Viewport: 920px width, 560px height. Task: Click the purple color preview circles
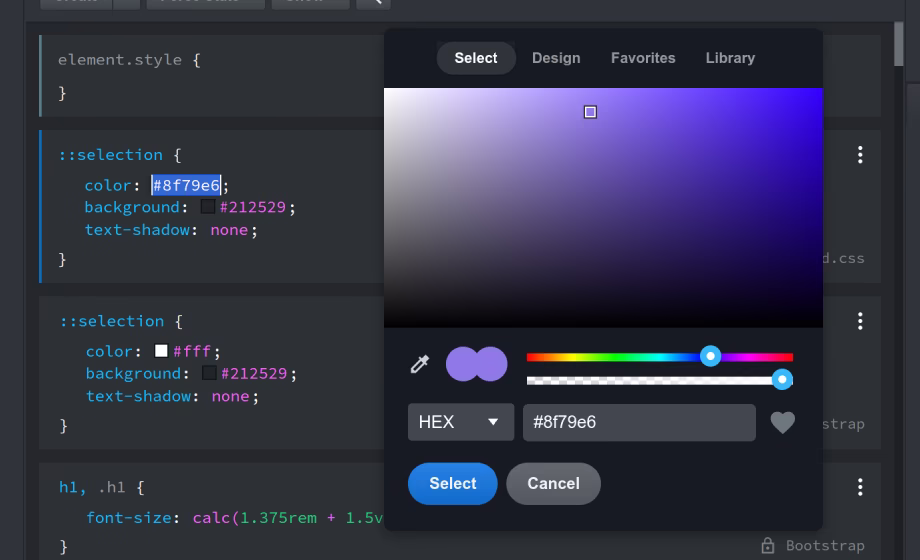click(476, 364)
